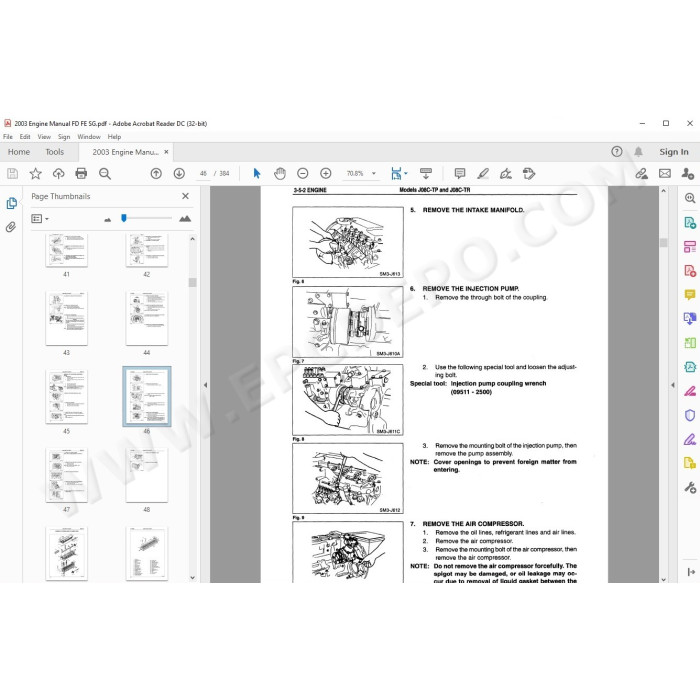Zoom in using the plus circle
This screenshot has height=700, width=700.
(326, 173)
